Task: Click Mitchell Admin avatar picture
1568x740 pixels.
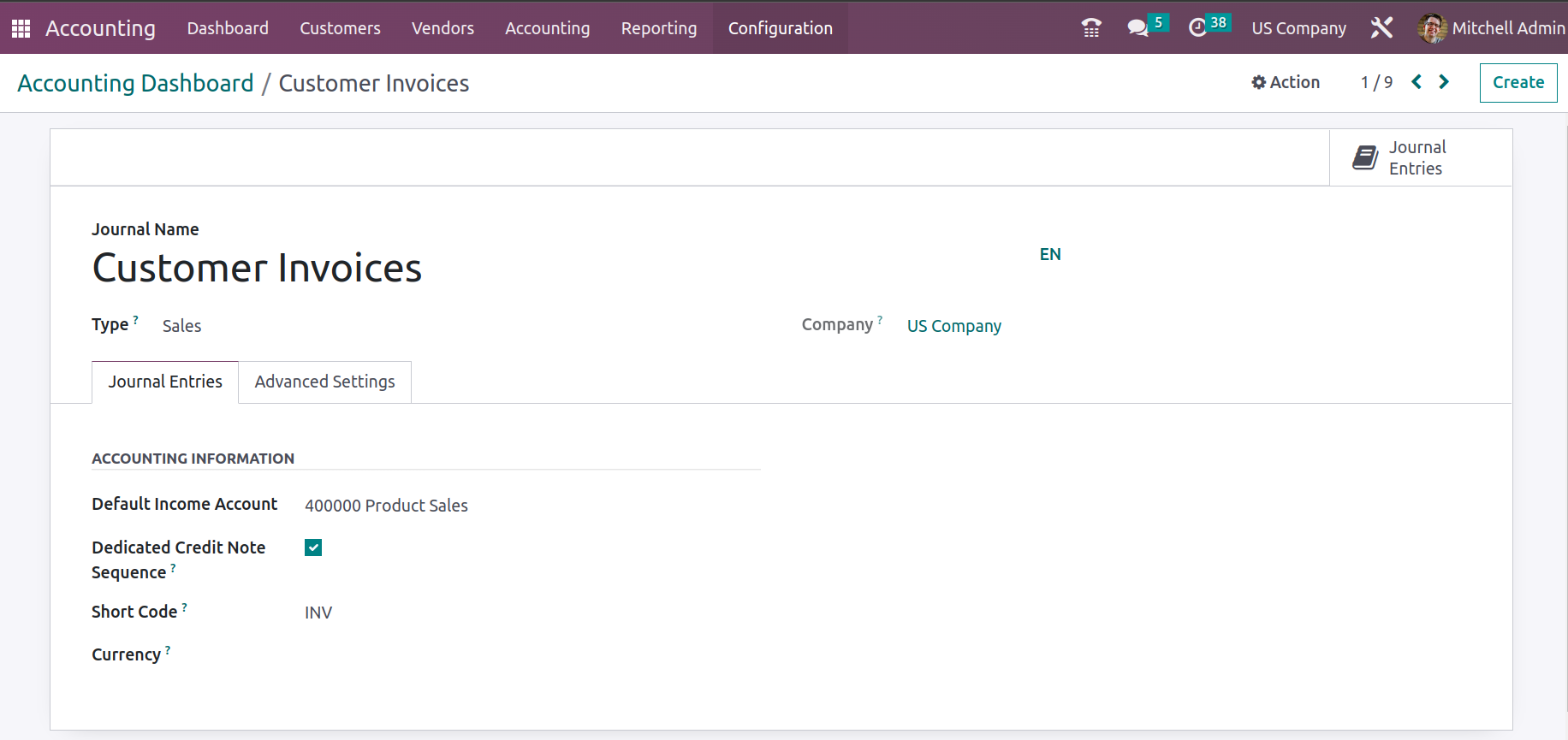Action: point(1432,28)
